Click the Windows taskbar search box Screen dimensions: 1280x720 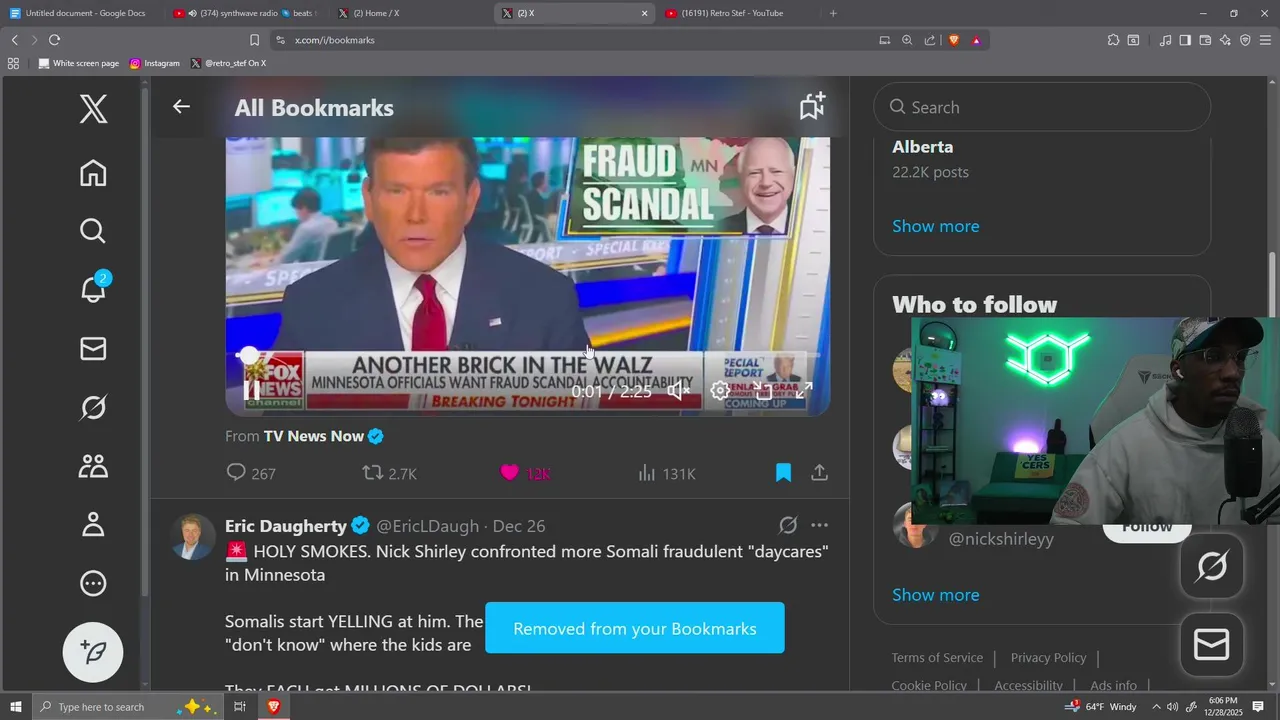pos(130,707)
